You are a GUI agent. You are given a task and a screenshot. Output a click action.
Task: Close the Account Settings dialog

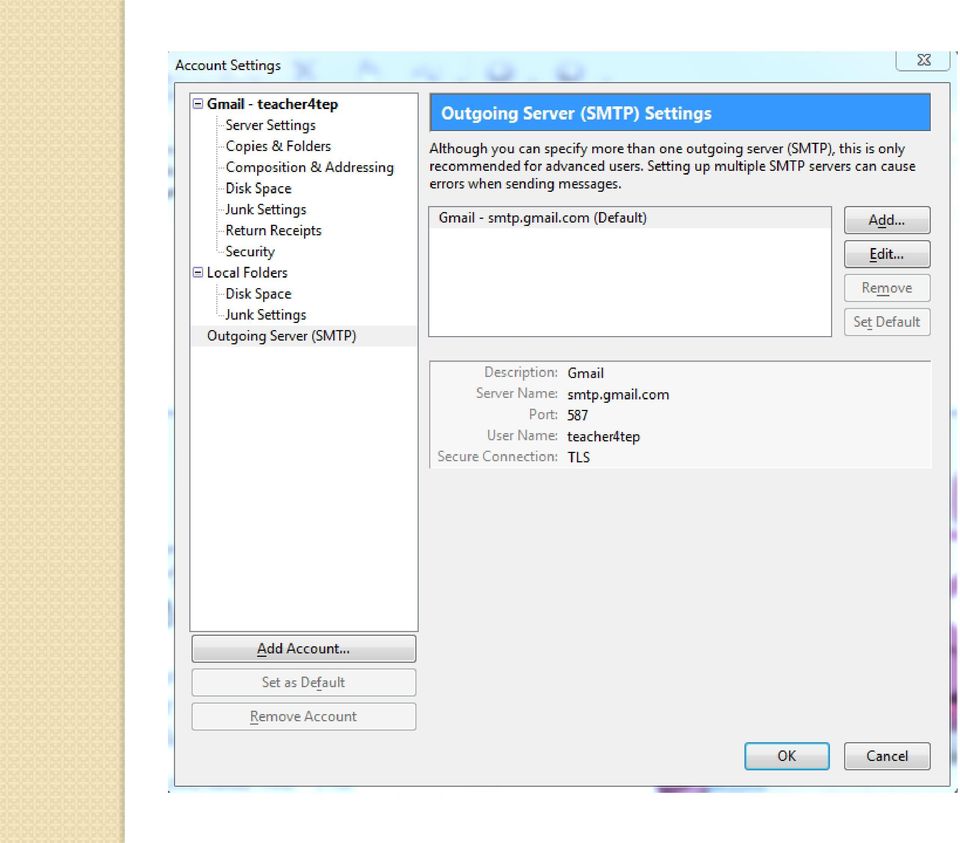923,60
